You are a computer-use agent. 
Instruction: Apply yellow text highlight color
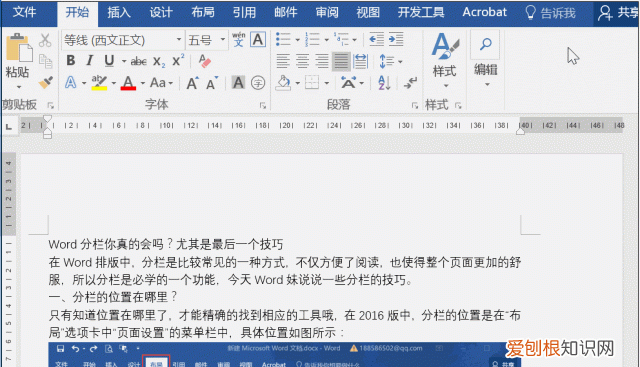coord(99,83)
